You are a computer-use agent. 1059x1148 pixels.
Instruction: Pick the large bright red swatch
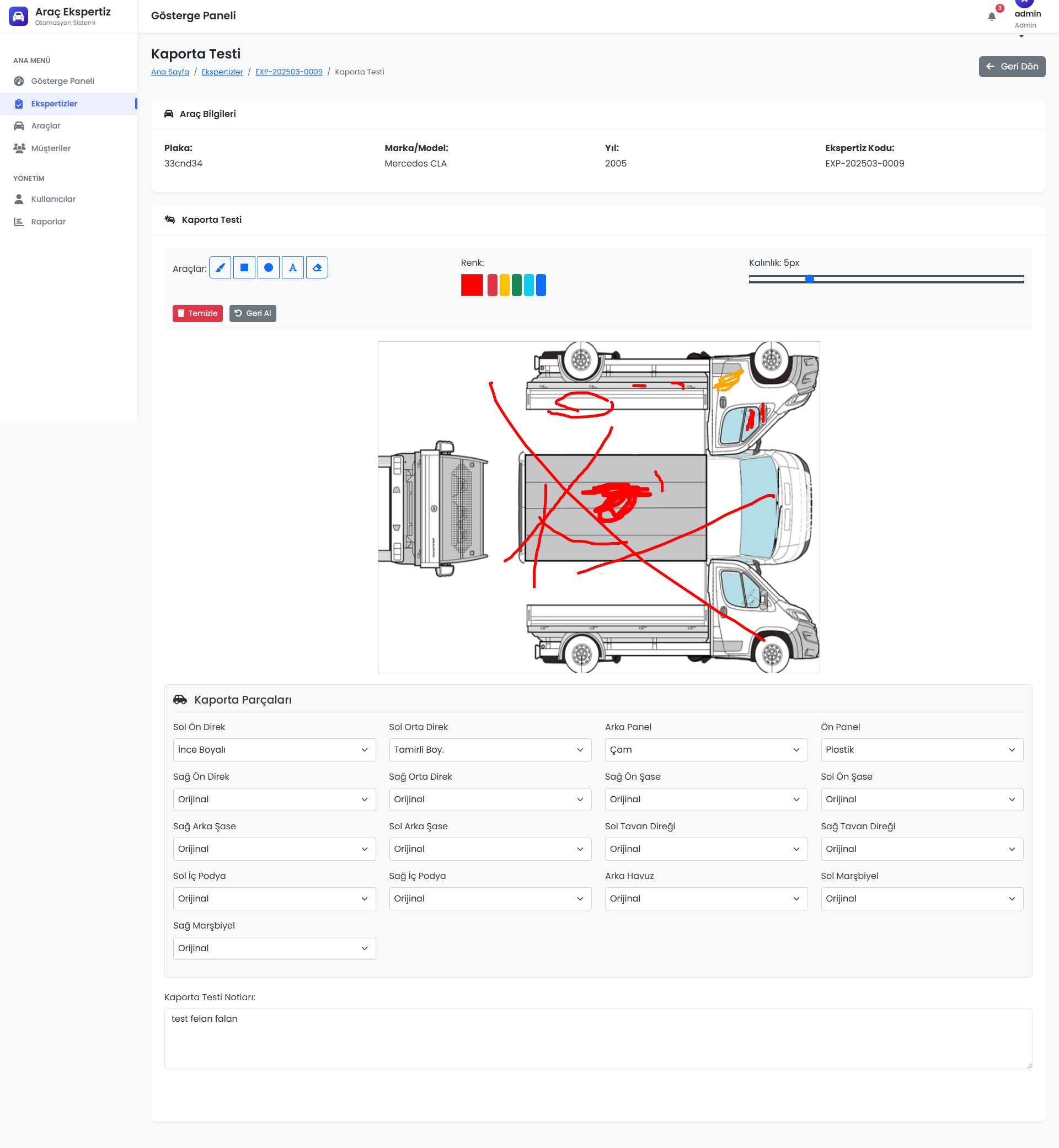[472, 285]
